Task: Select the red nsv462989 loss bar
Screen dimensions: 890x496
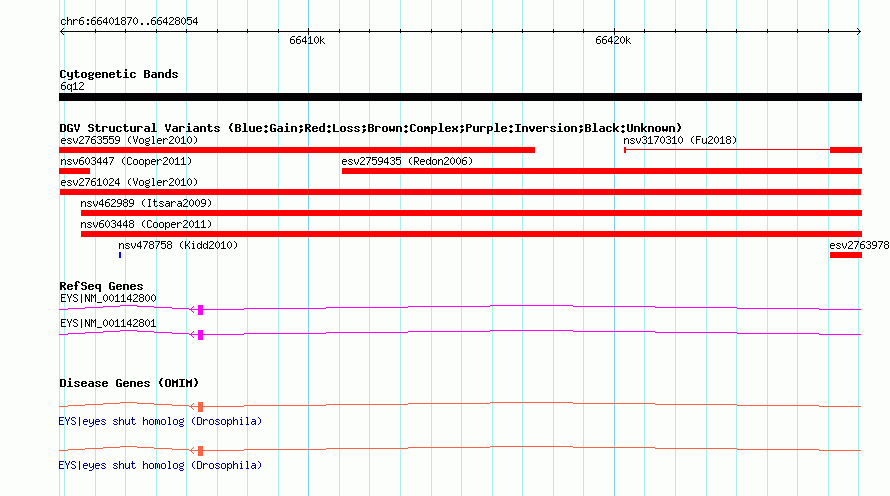Action: tap(471, 213)
